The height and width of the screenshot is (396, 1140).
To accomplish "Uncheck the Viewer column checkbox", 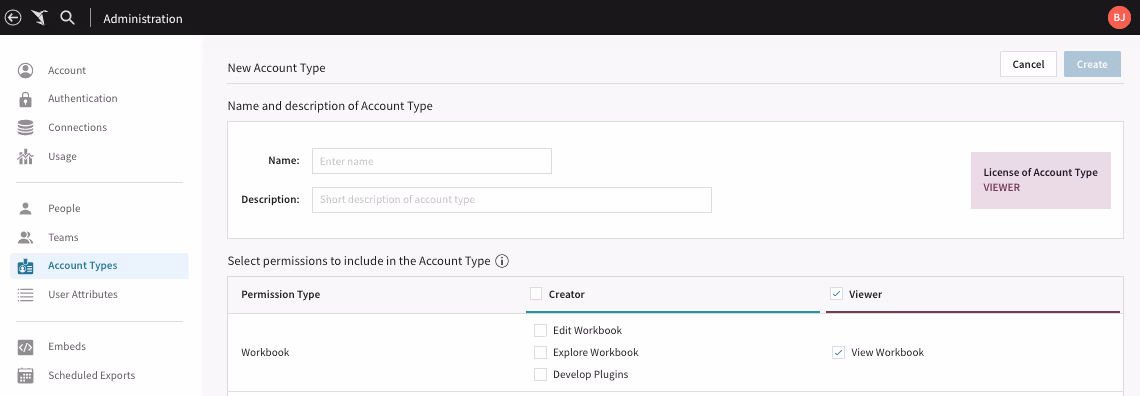I will click(837, 294).
